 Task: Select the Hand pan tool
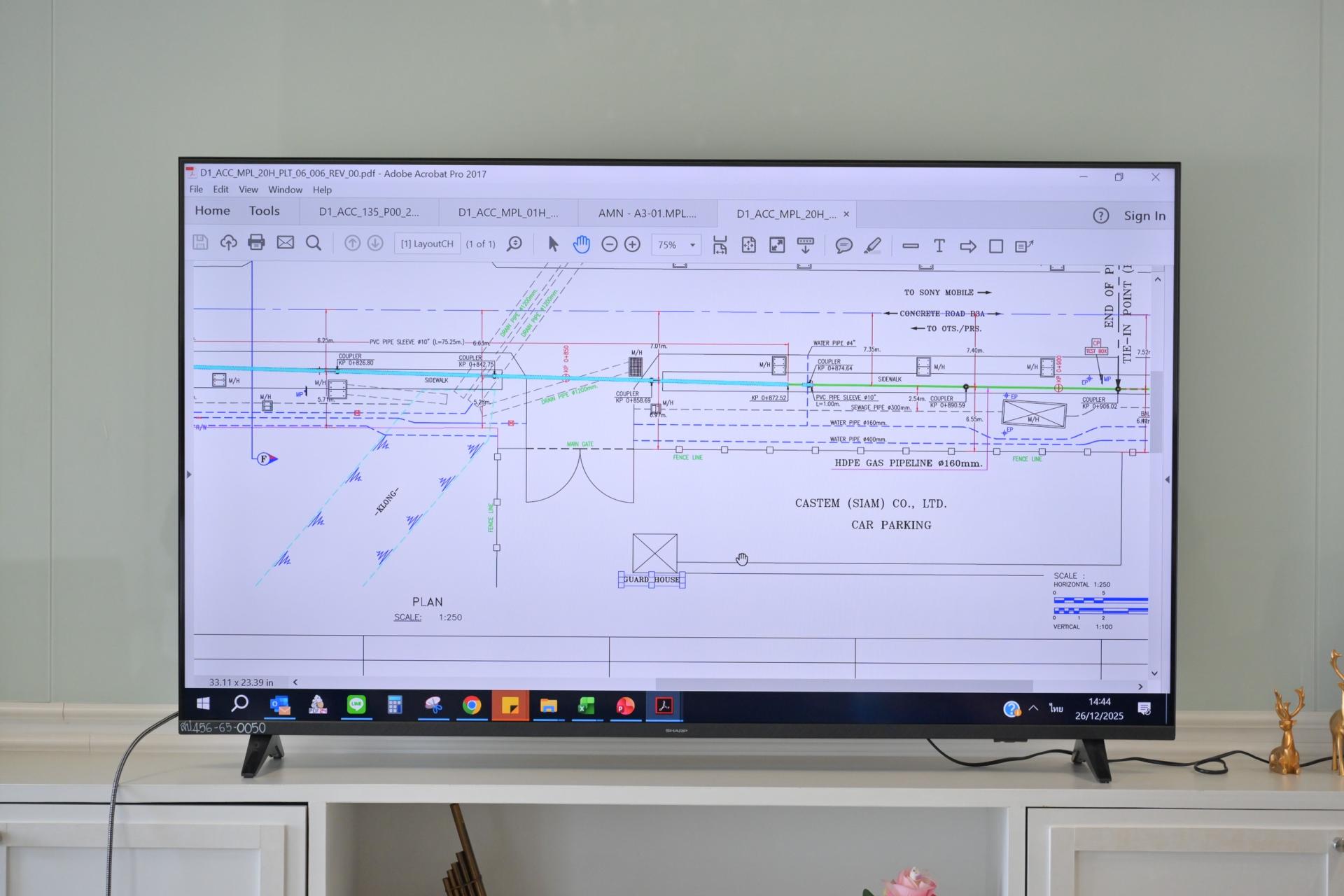tap(581, 244)
